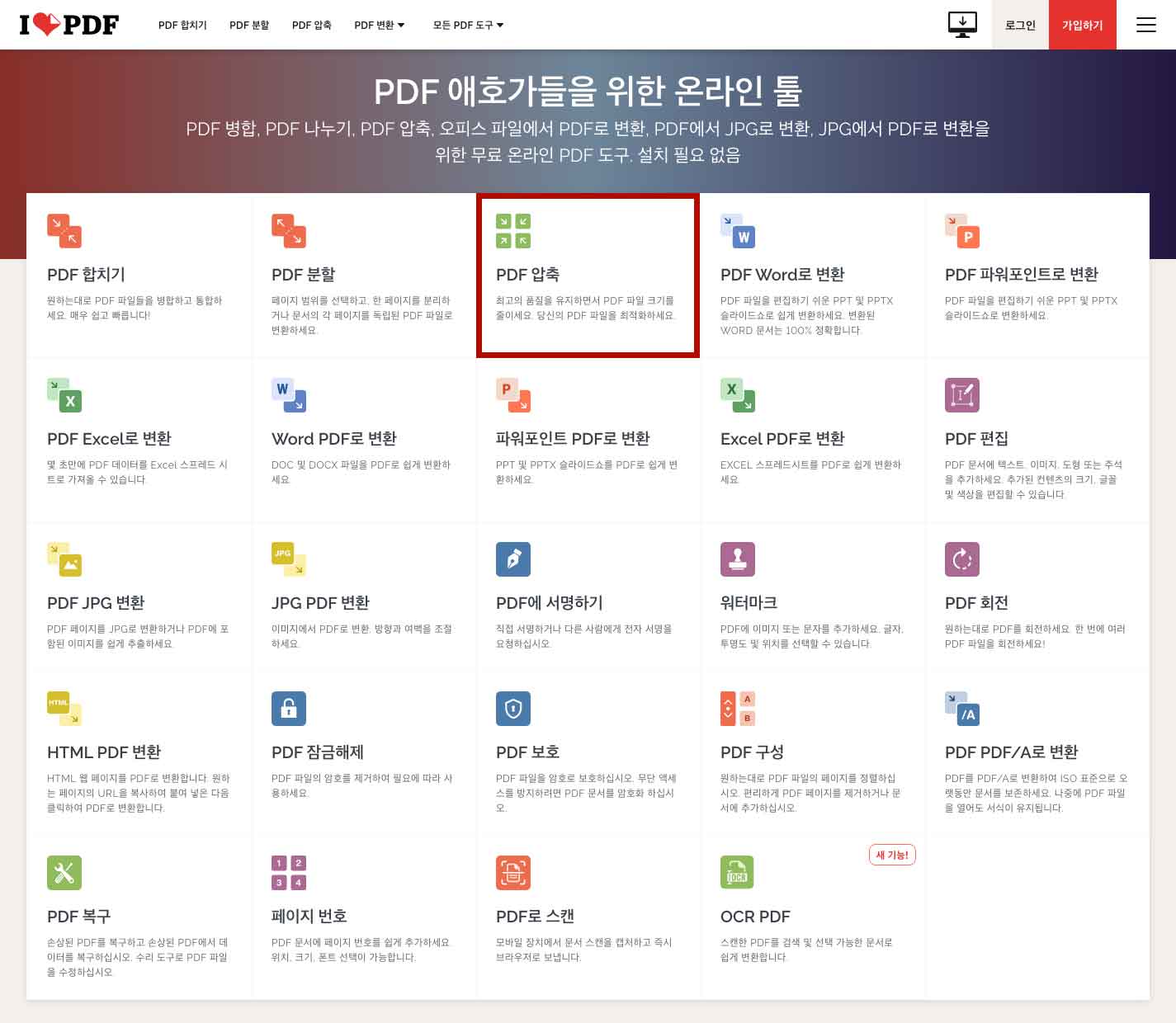
Task: Click the red 가입하기 signup button
Action: click(1082, 25)
